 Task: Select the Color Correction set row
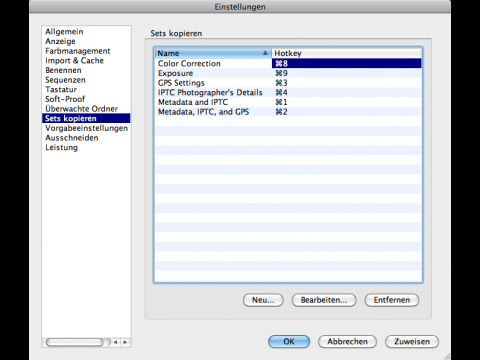tap(288, 63)
